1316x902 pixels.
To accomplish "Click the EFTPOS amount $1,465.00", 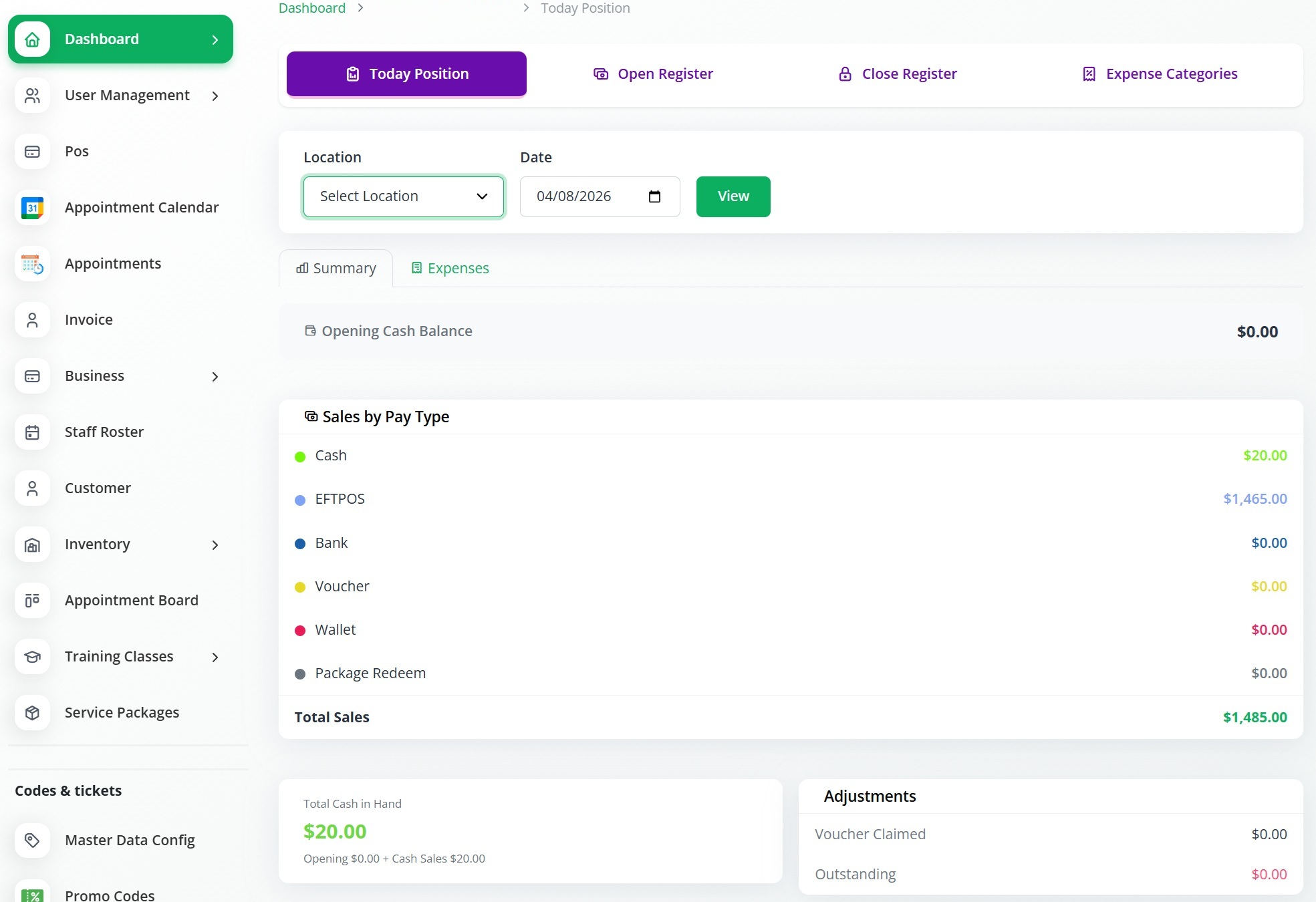I will (1255, 499).
